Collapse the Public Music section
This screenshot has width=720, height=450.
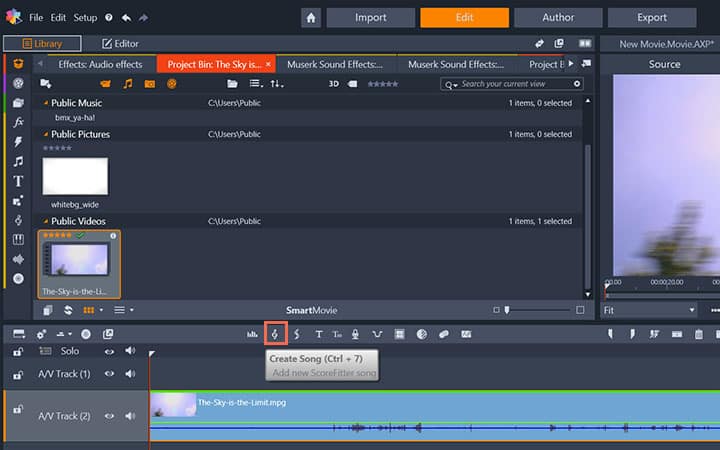click(45, 103)
